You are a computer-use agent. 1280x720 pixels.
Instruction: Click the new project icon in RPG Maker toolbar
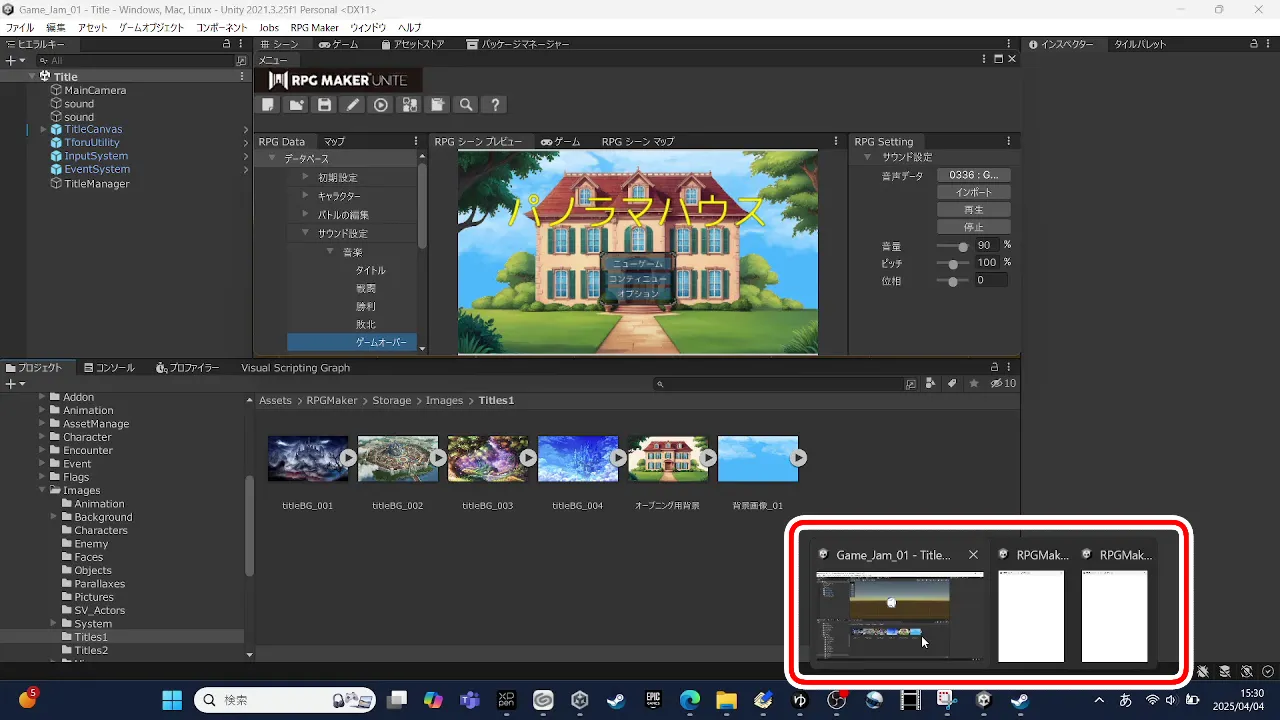268,105
